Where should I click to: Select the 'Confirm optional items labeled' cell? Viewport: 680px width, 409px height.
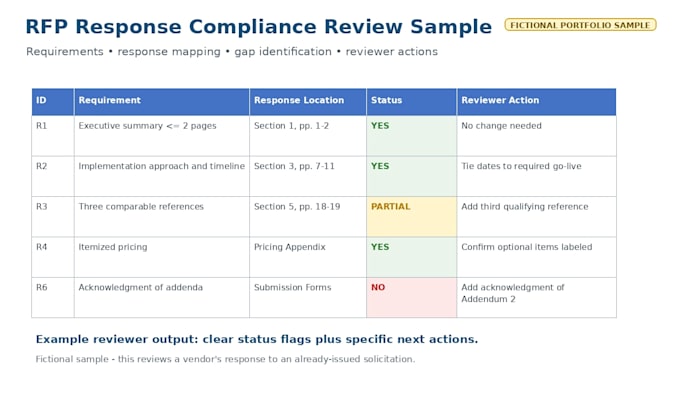(x=536, y=257)
